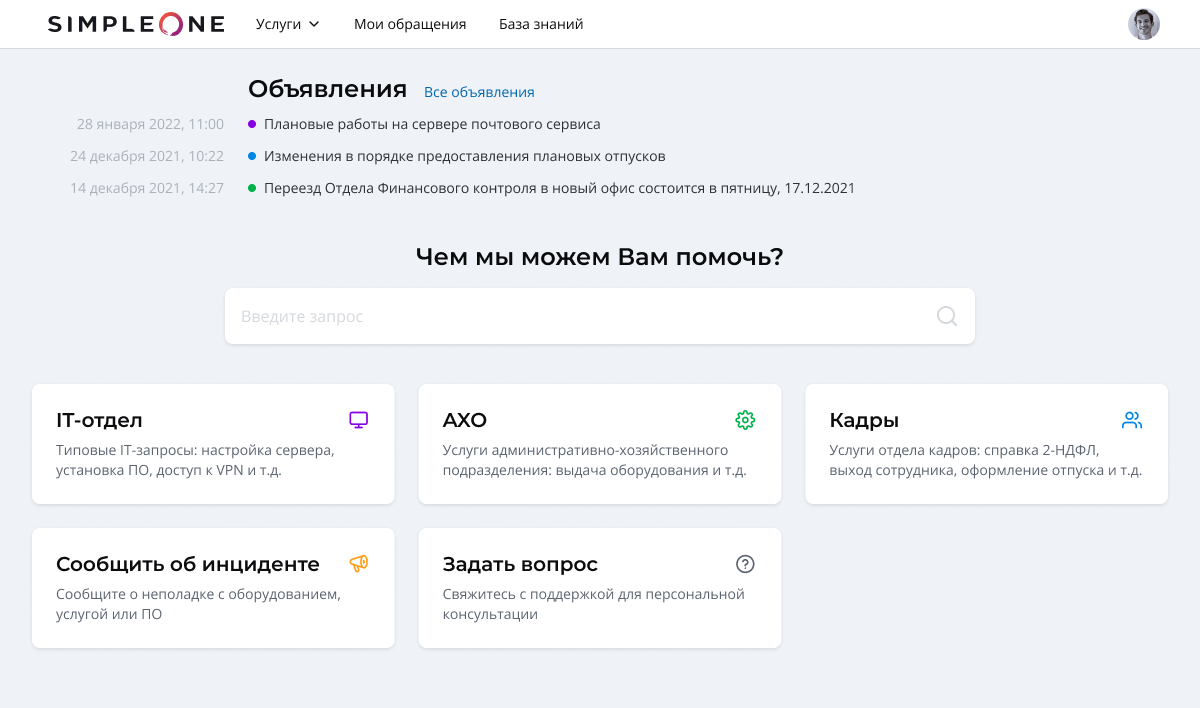The image size is (1200, 708).
Task: Click the blue people icon in Кадры
Action: (1131, 420)
